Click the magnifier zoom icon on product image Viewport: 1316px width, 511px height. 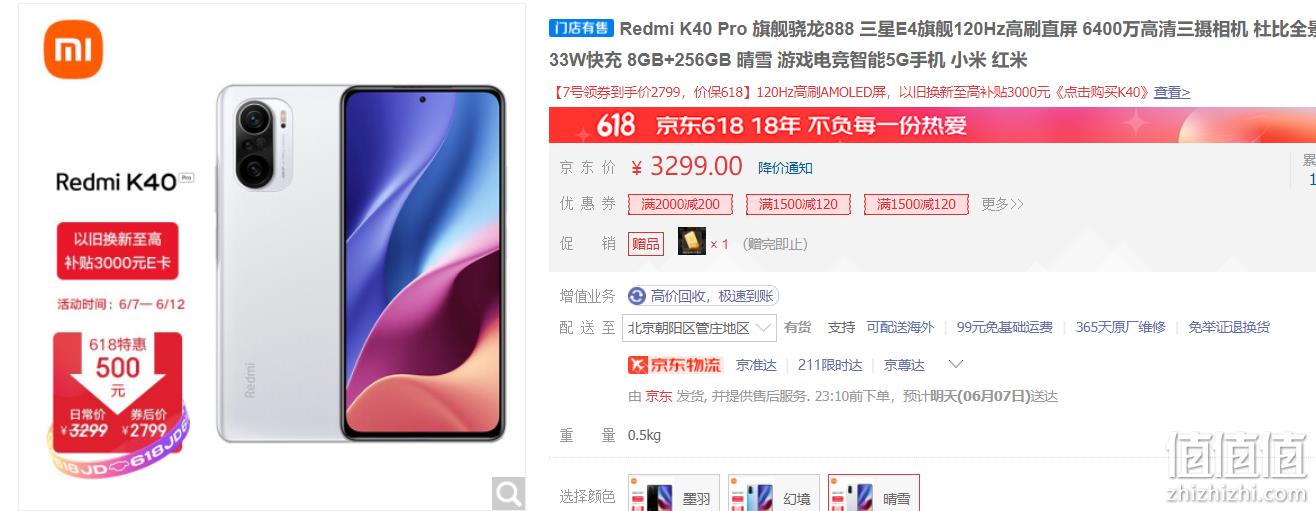(x=509, y=491)
